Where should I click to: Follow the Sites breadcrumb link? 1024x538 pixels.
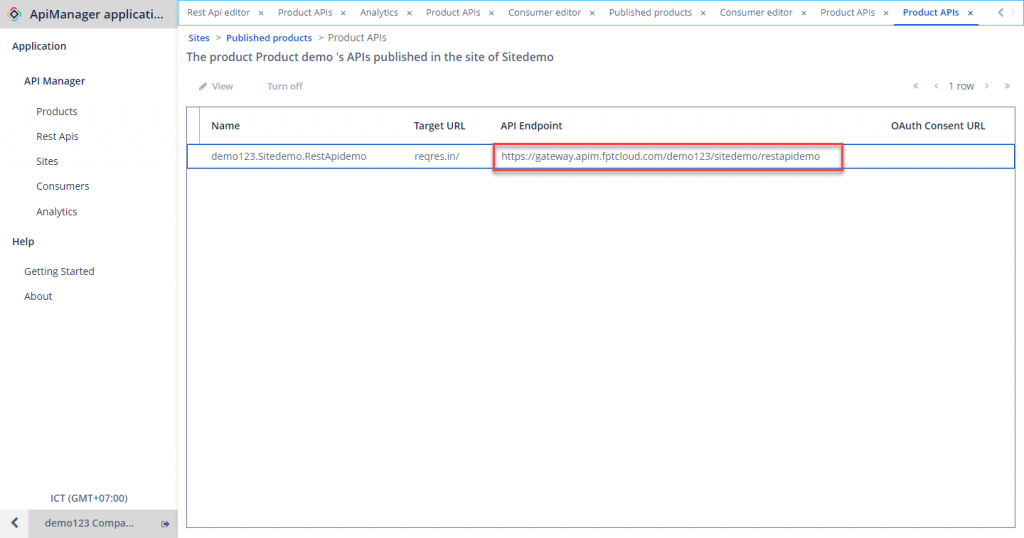coord(199,38)
